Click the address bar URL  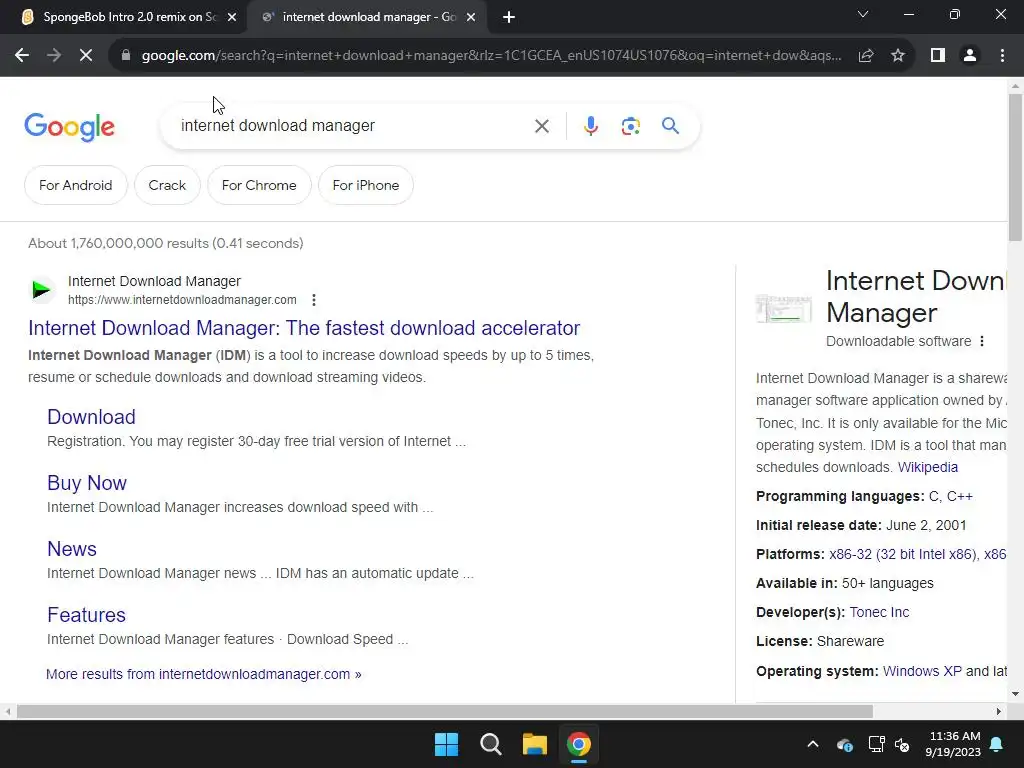coord(491,56)
